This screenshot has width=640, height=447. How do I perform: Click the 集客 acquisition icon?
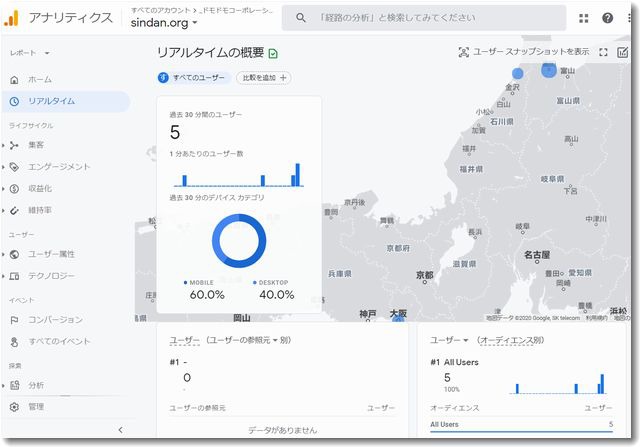click(14, 145)
